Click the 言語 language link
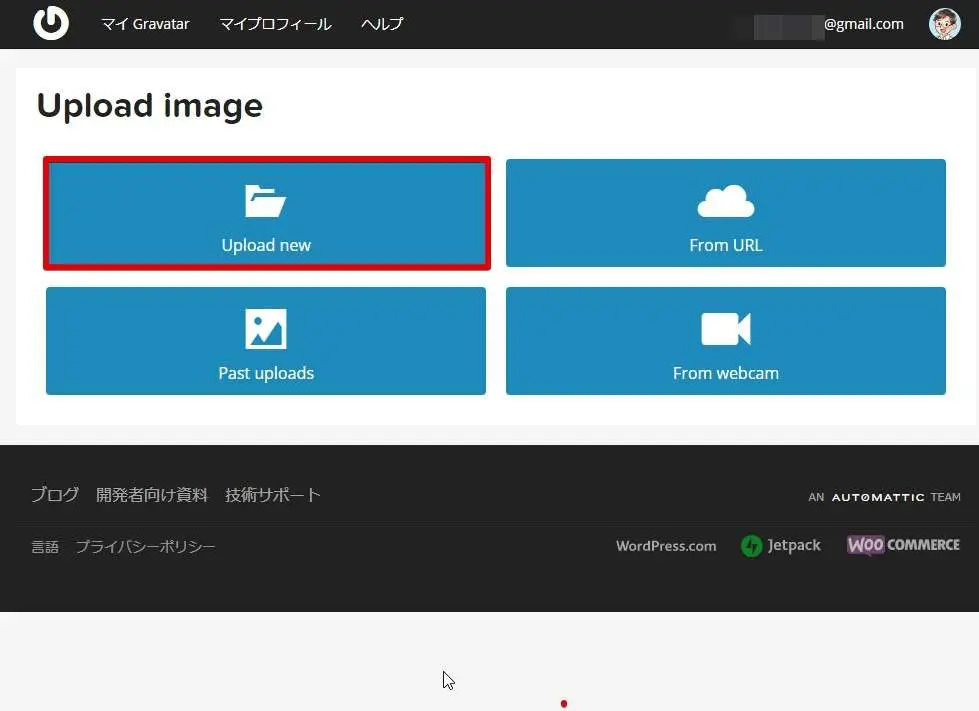The image size is (979, 711). pyautogui.click(x=45, y=547)
